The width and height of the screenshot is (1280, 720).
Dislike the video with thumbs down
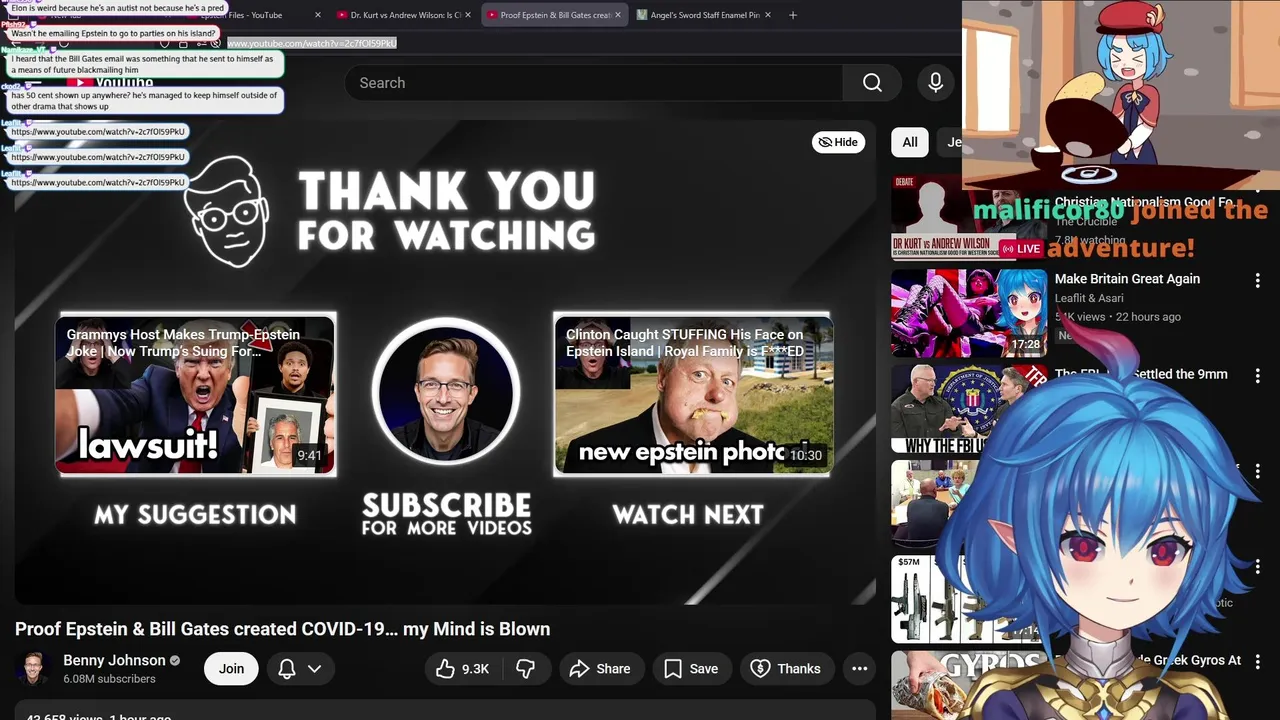tap(525, 669)
